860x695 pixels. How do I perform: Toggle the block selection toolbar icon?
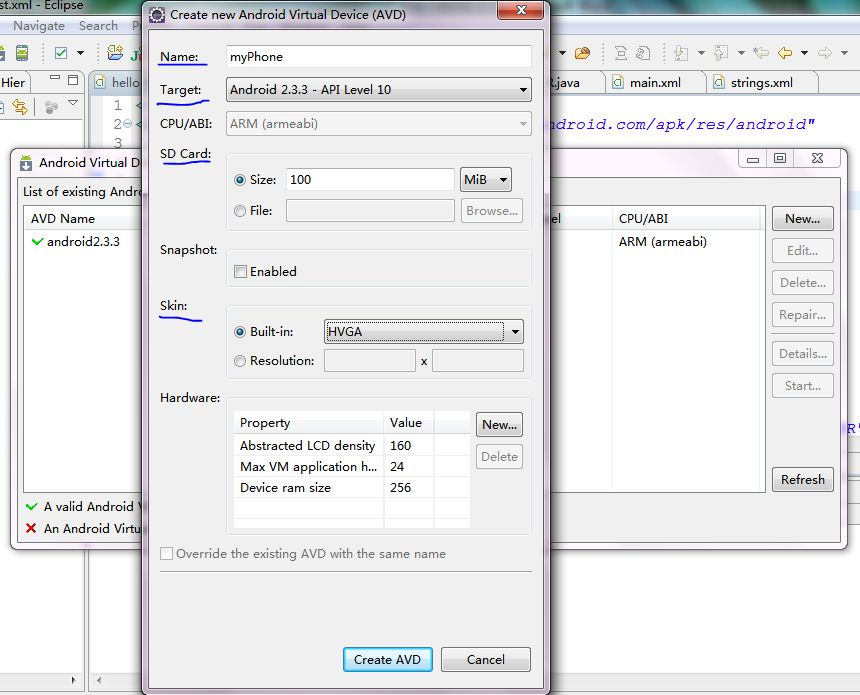click(x=621, y=53)
